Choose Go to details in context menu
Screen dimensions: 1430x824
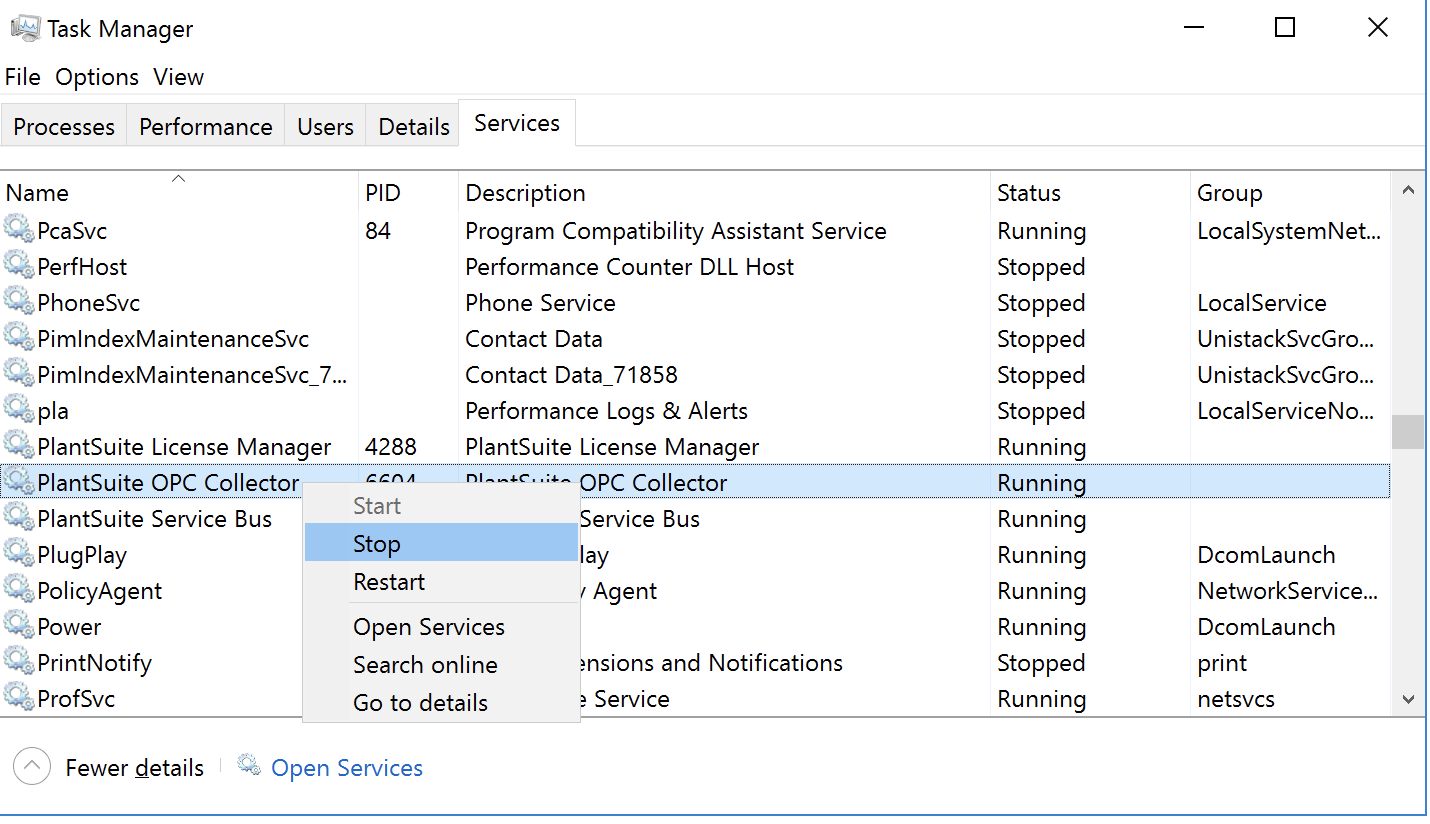[420, 703]
